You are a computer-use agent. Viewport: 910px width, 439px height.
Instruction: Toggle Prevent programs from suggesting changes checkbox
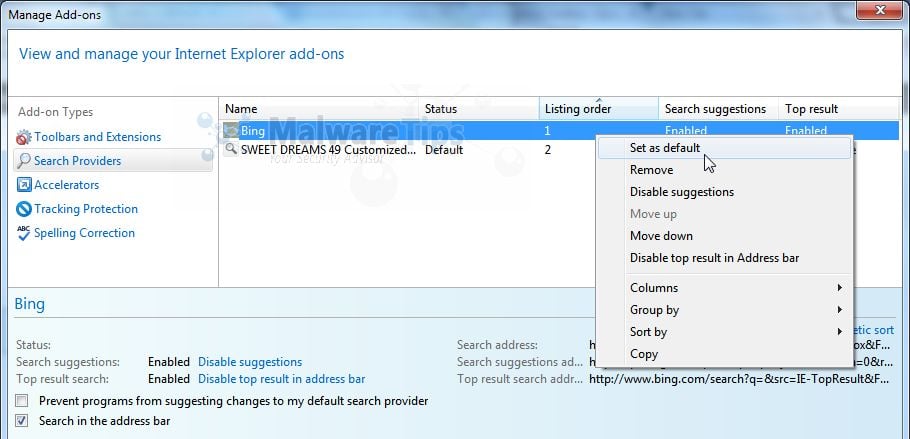(21, 401)
